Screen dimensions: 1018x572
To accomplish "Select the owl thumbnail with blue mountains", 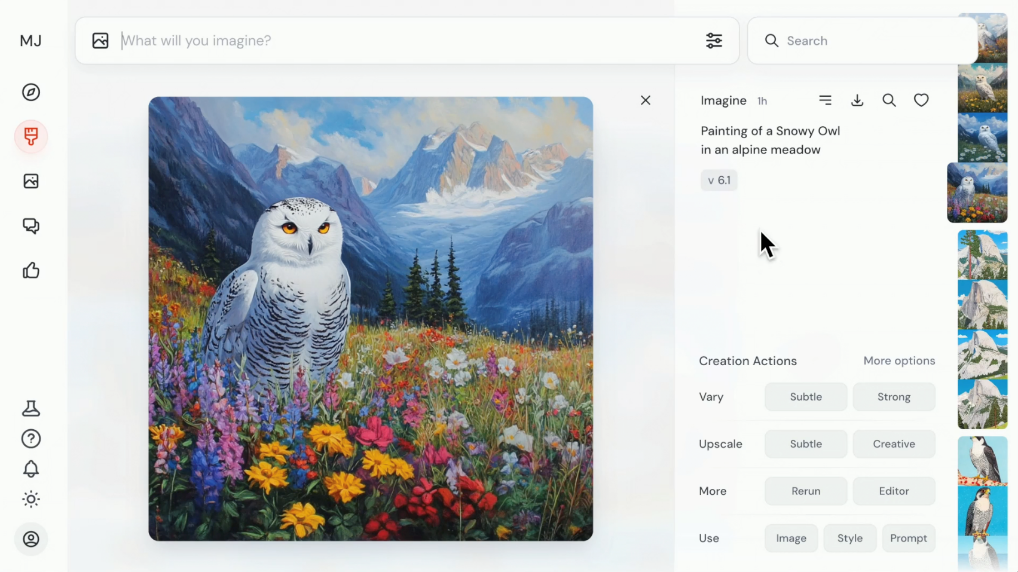I will coord(982,138).
